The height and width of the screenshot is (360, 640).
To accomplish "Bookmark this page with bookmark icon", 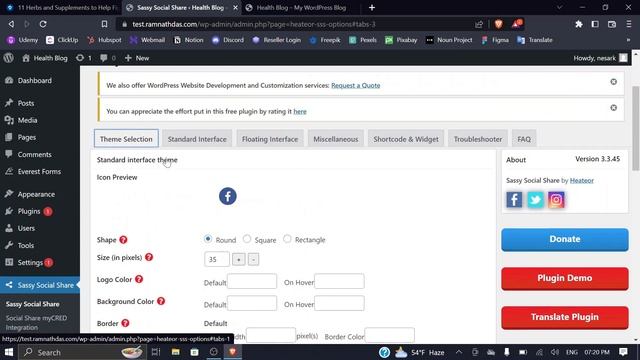I will pos(104,24).
